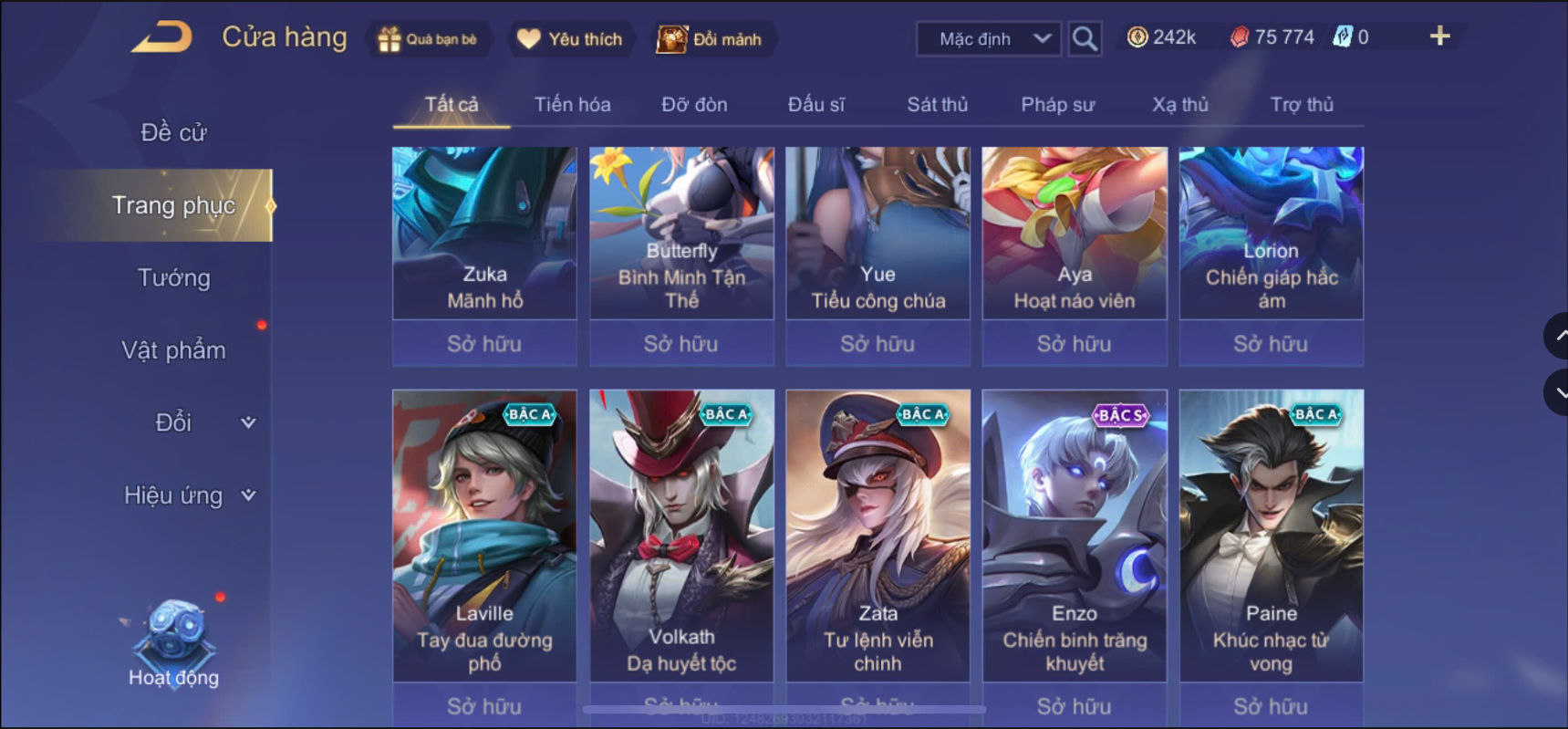This screenshot has width=1568, height=729.
Task: Open the search magnifier icon
Action: click(1085, 38)
